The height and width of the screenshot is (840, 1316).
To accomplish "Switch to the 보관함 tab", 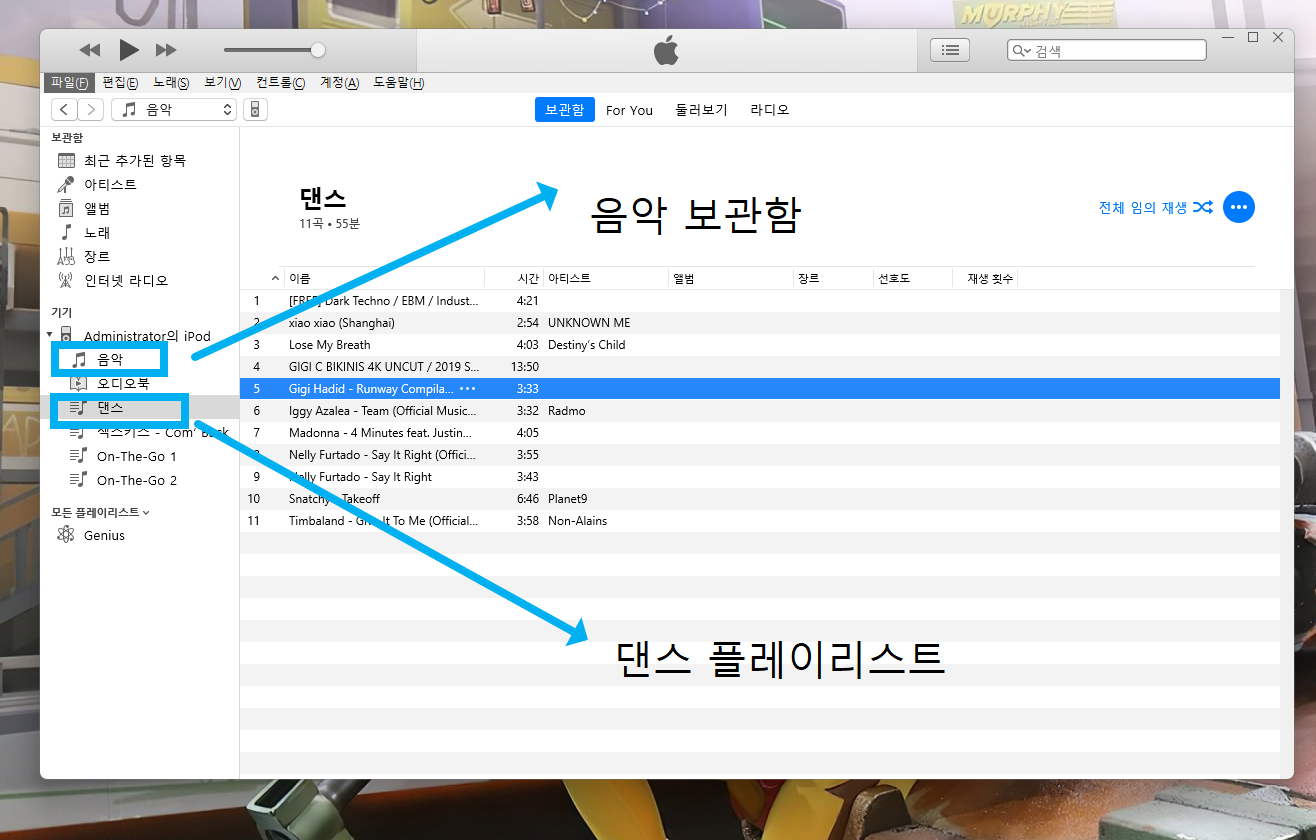I will click(565, 110).
